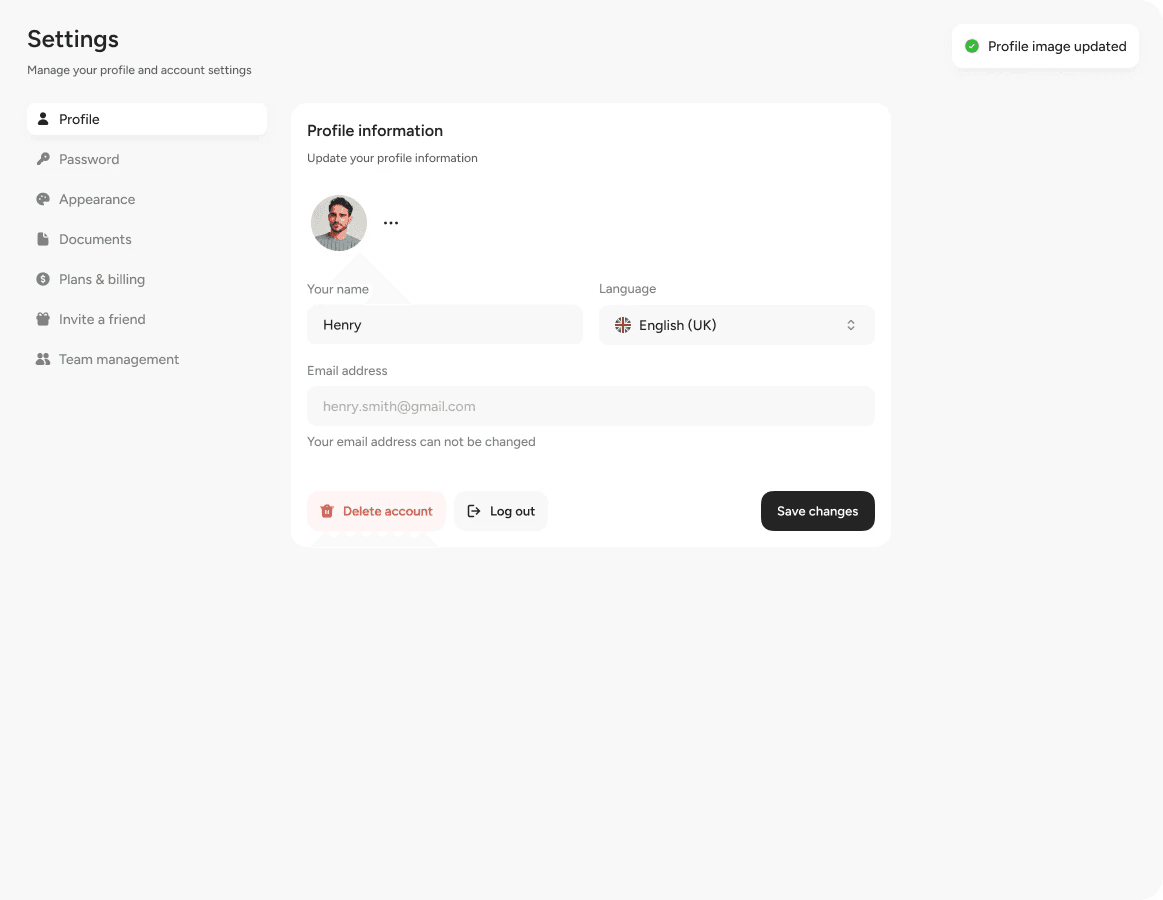Click 'Update your profile information' text
Viewport: 1163px width, 900px height.
tap(392, 158)
